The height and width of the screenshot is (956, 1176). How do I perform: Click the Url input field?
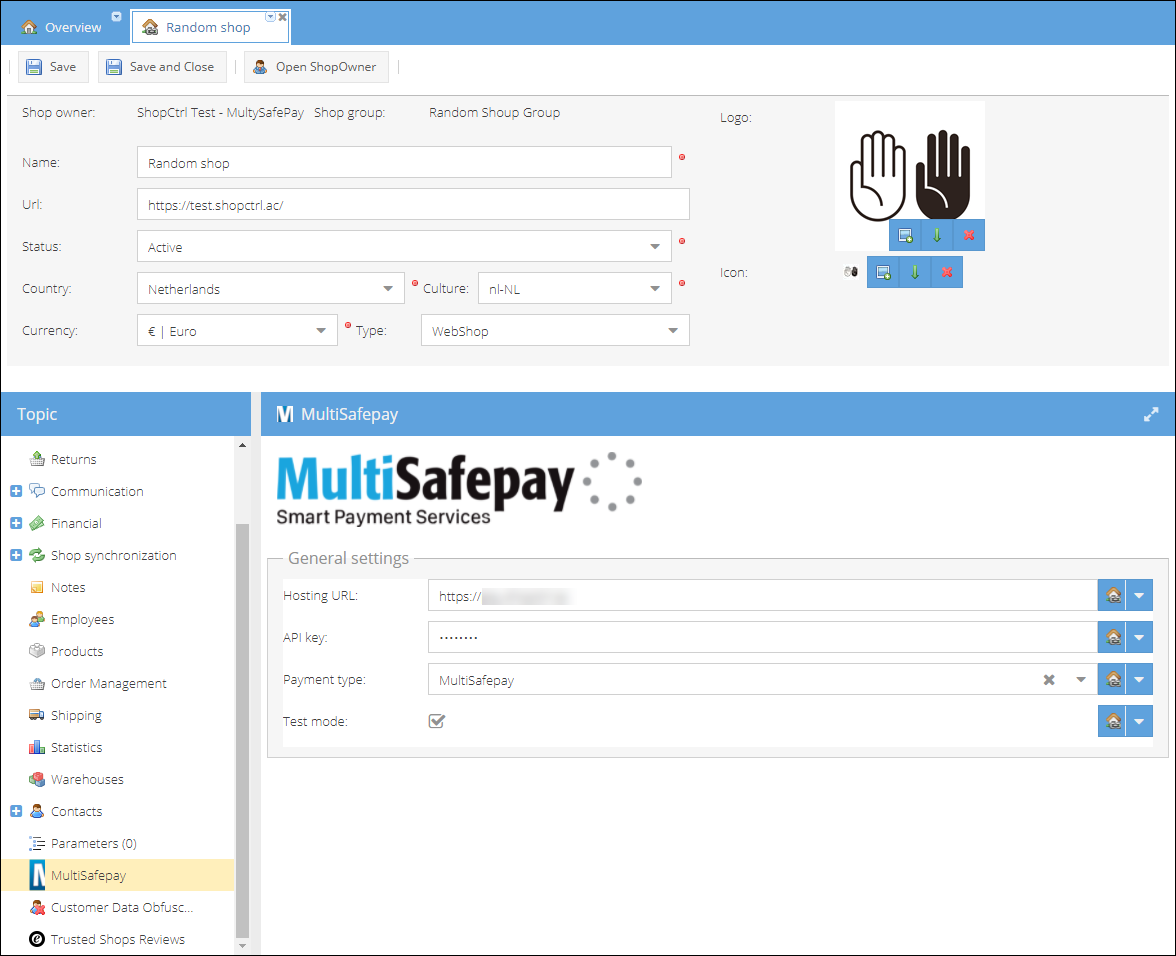pyautogui.click(x=413, y=205)
